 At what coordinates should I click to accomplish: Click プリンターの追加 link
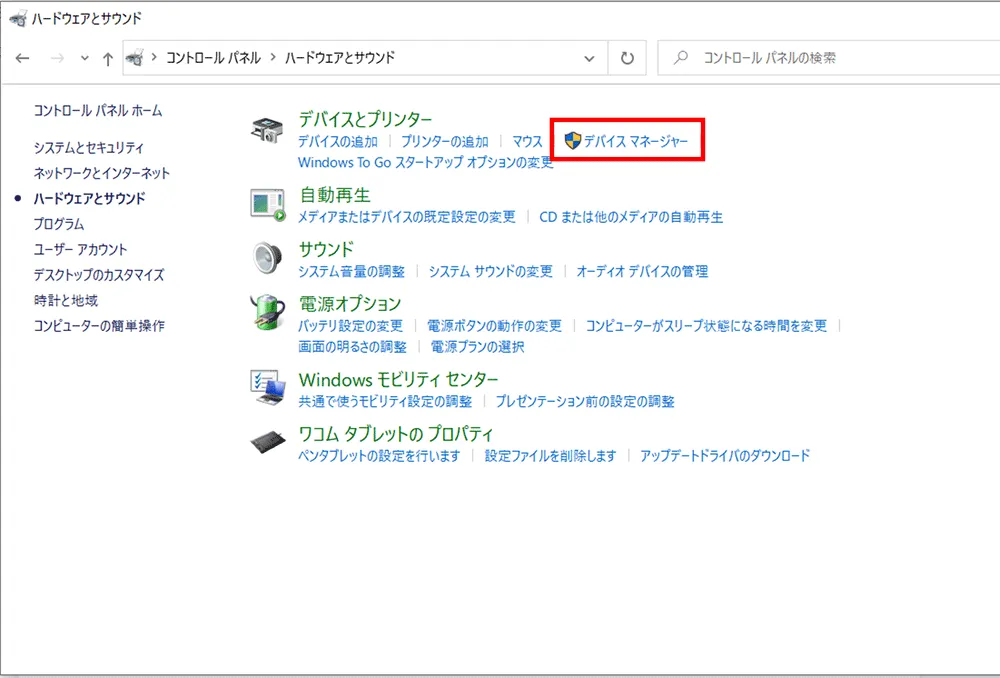tap(445, 141)
